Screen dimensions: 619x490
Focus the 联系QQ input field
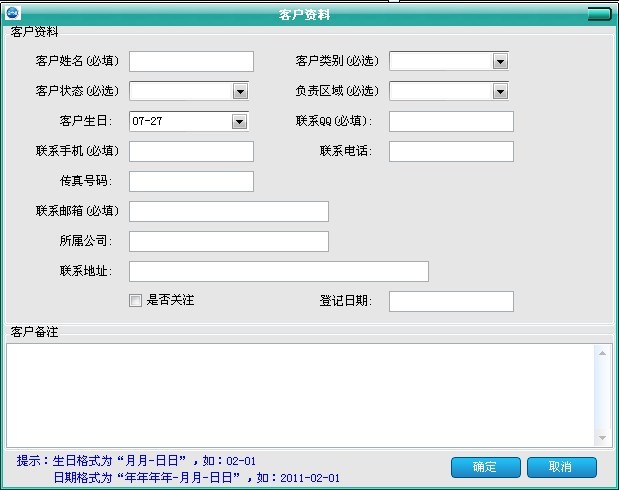pyautogui.click(x=451, y=121)
